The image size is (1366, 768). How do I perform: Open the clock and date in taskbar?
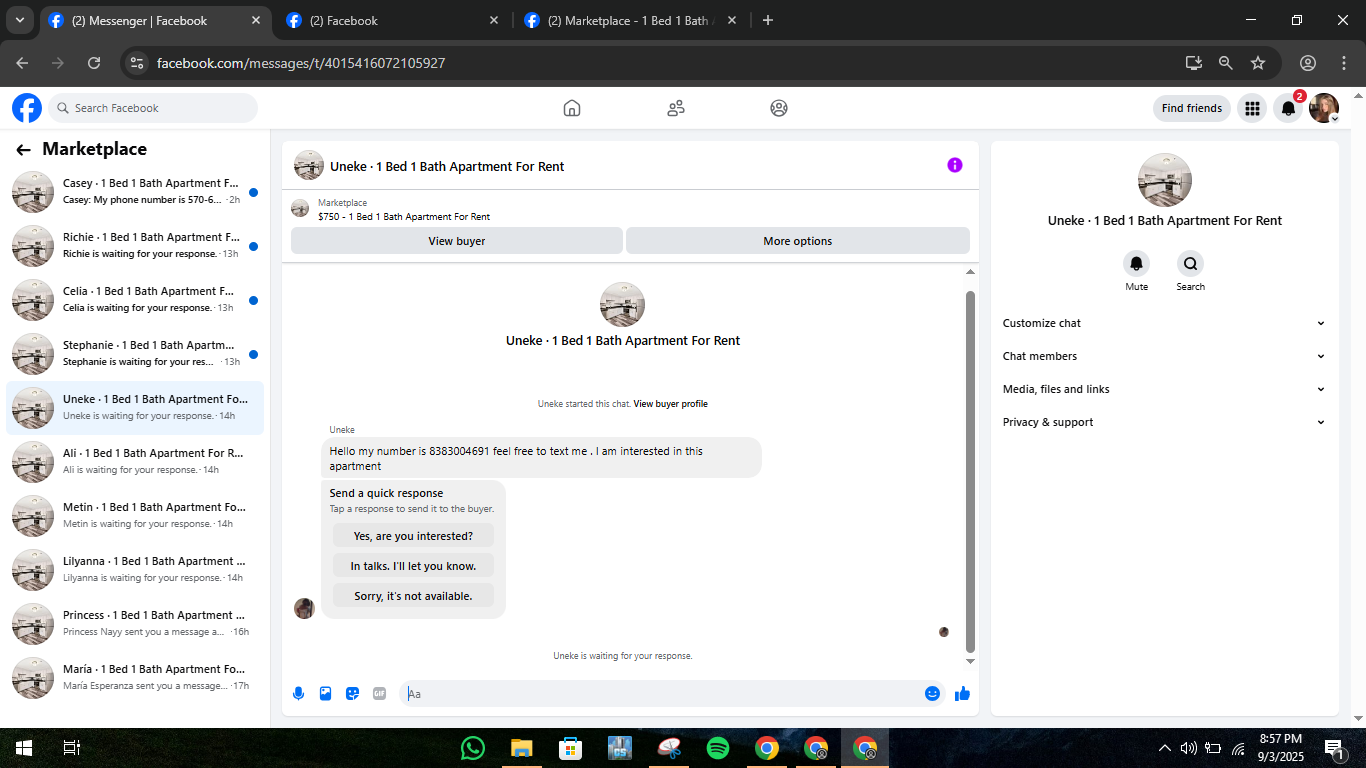(1280, 748)
